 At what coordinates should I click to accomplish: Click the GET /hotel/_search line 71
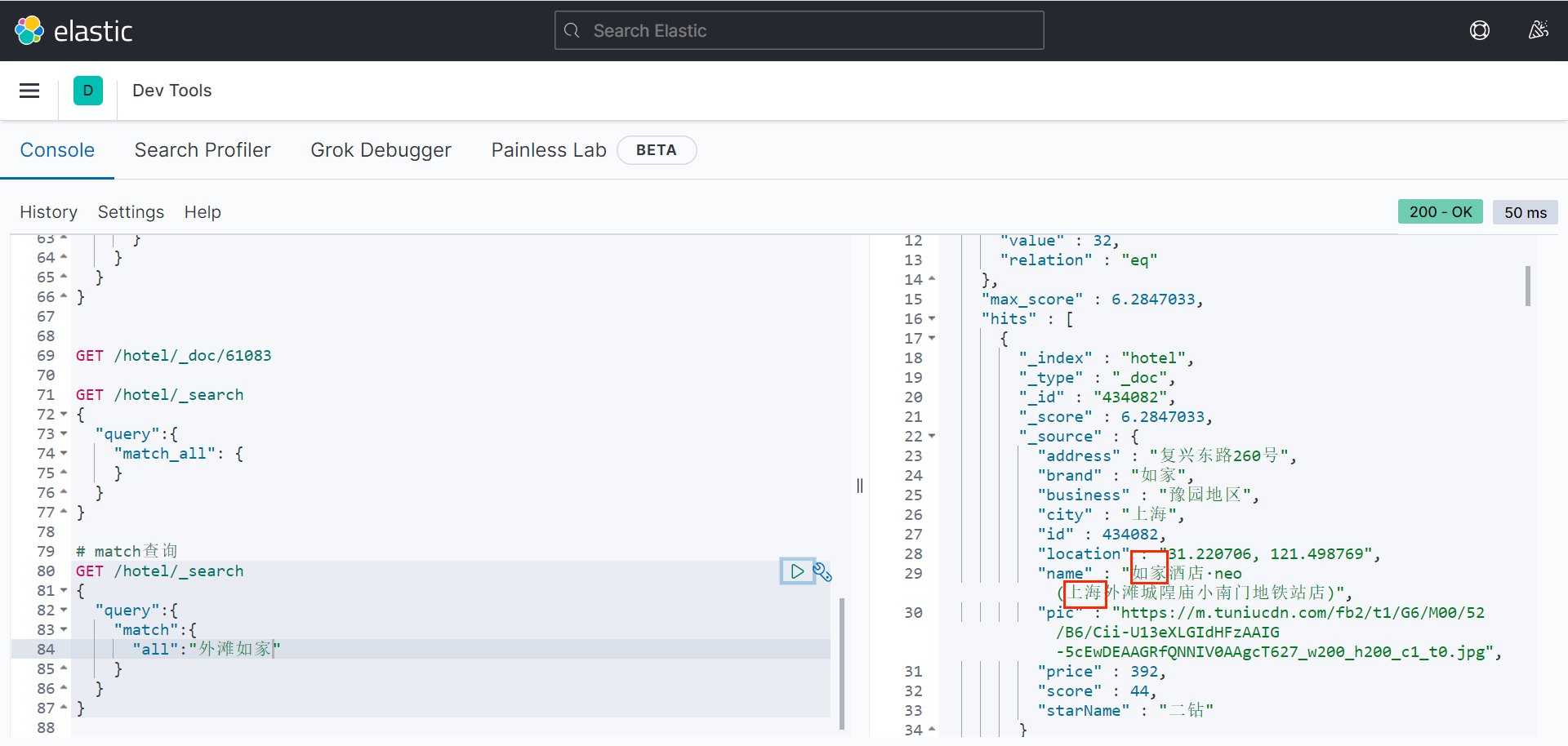(x=159, y=395)
